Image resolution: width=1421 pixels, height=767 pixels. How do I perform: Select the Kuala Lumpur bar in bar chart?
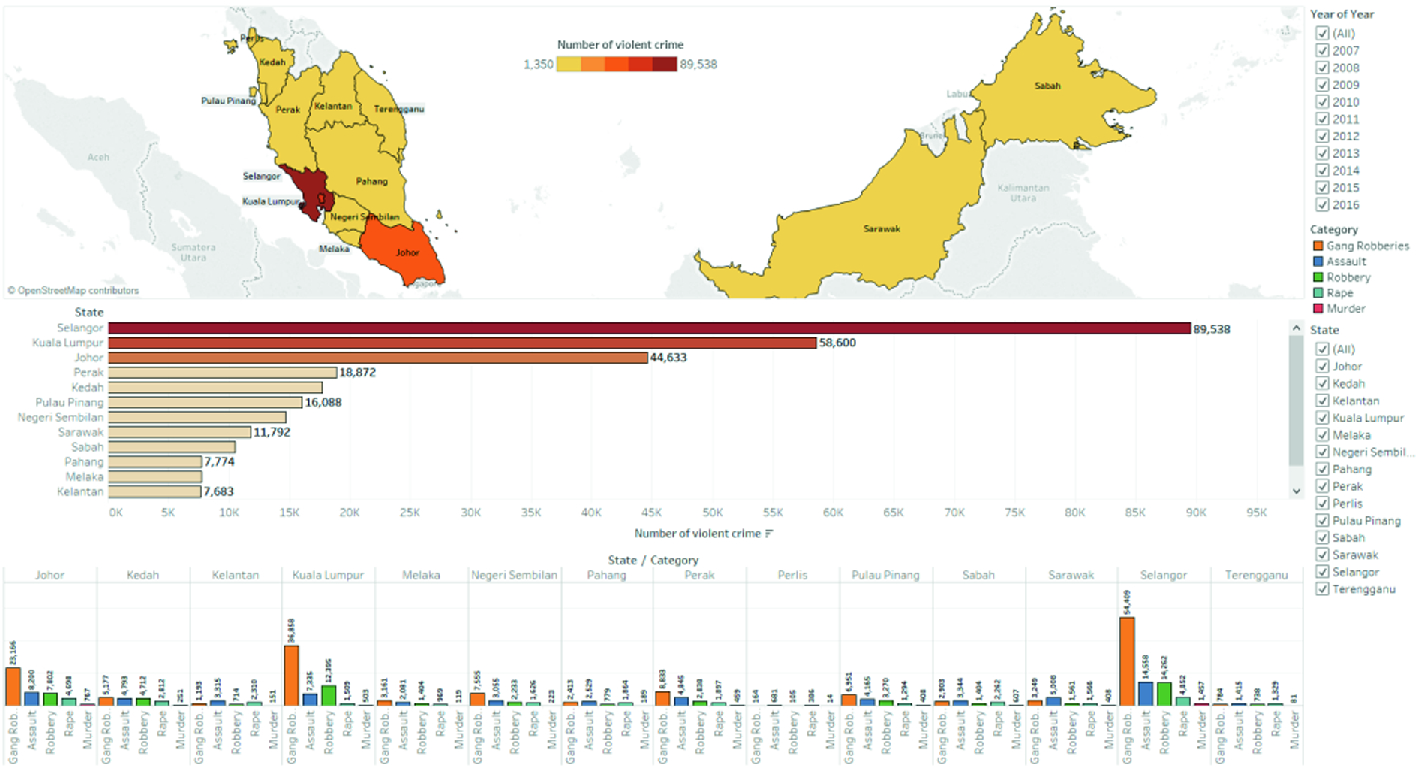(463, 343)
